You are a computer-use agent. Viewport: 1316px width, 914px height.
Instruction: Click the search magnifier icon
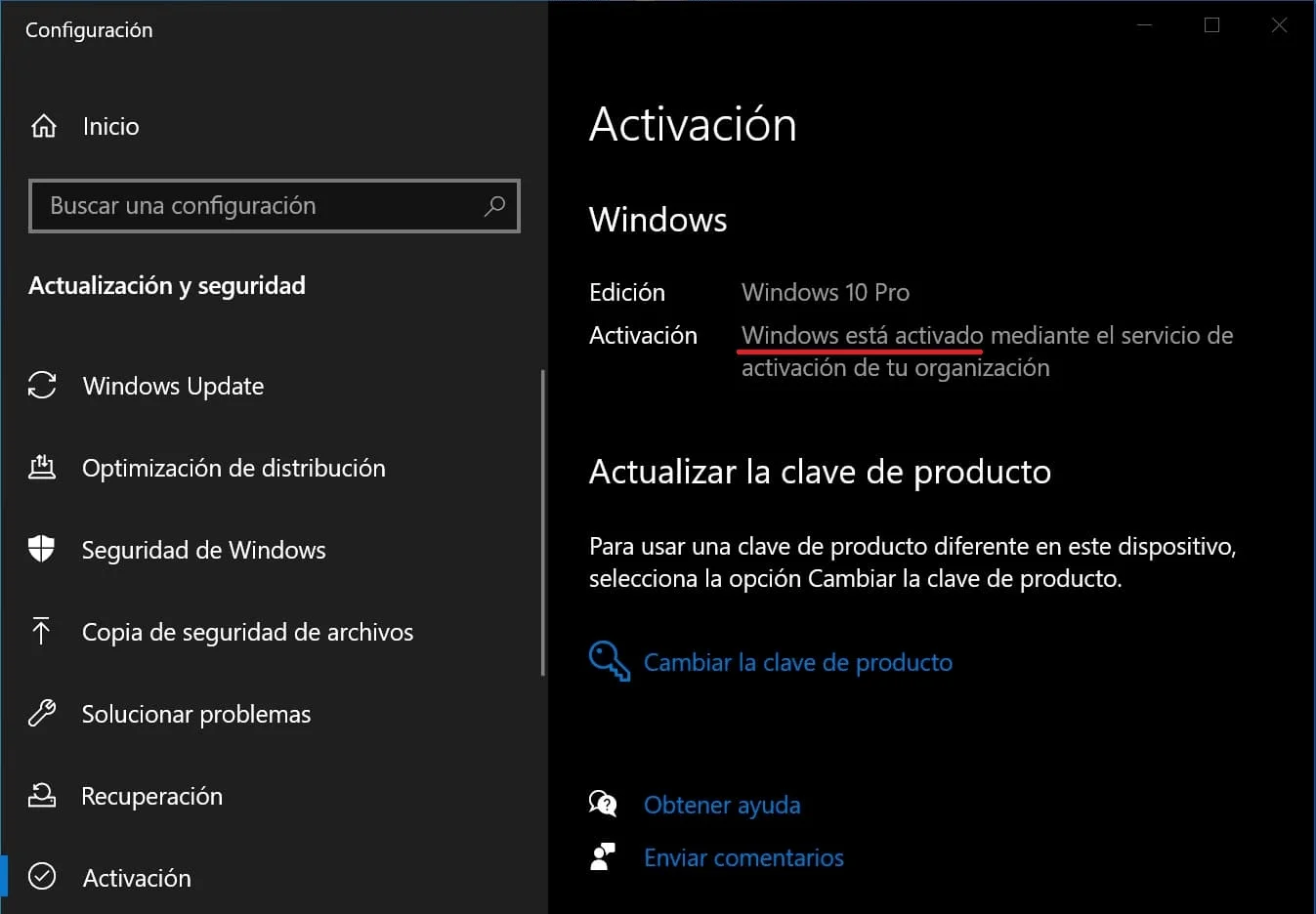pos(494,206)
